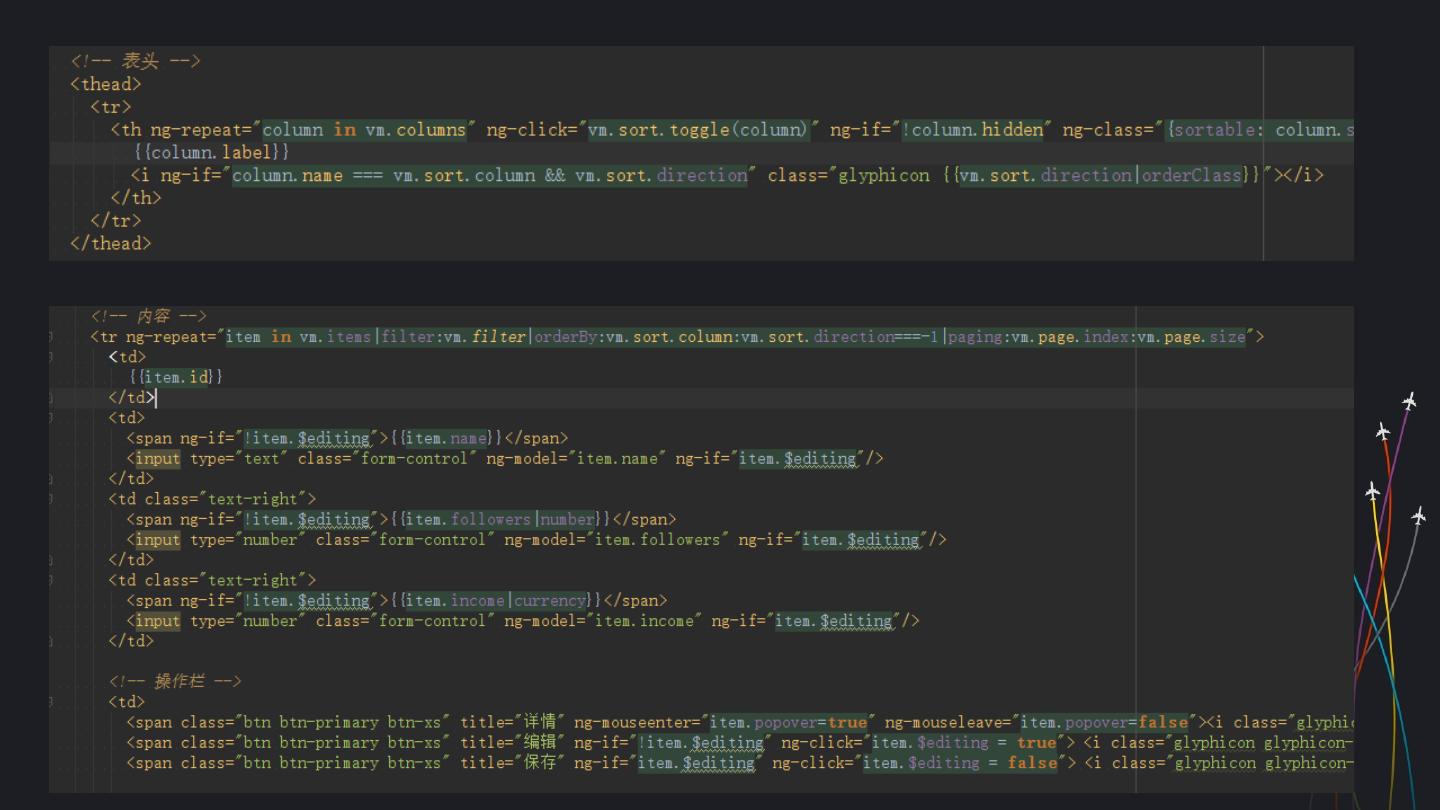
Task: Click the opening thead tag
Action: [105, 84]
